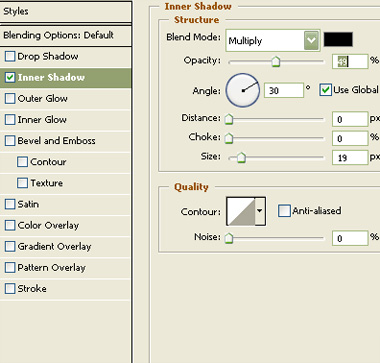Uncheck the Inner Shadow checkbox
Image resolution: width=380 pixels, height=363 pixels.
pos(10,78)
